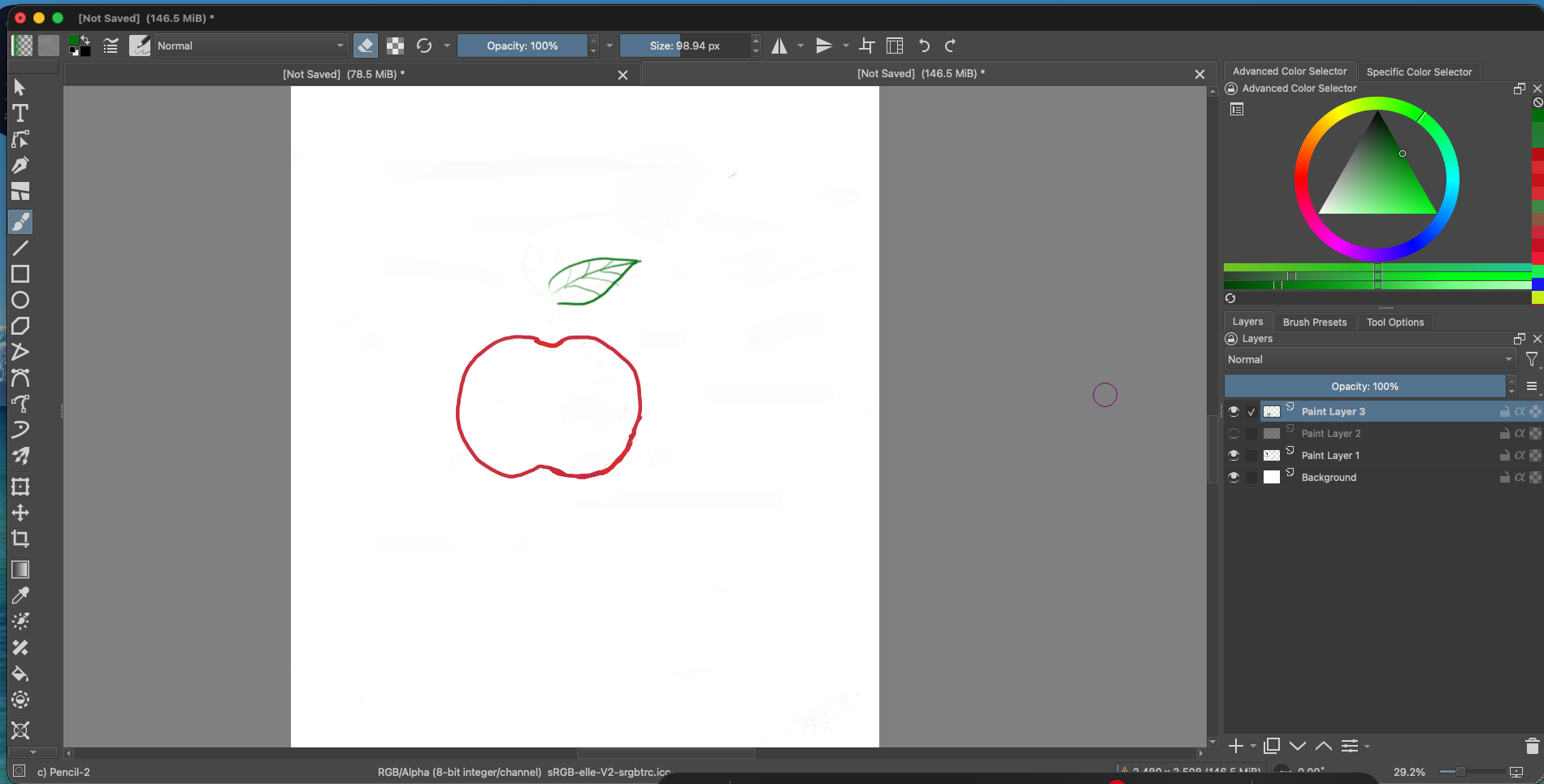Adjust the brush Opacity slider in toolbar
1544x784 pixels.
click(x=522, y=45)
